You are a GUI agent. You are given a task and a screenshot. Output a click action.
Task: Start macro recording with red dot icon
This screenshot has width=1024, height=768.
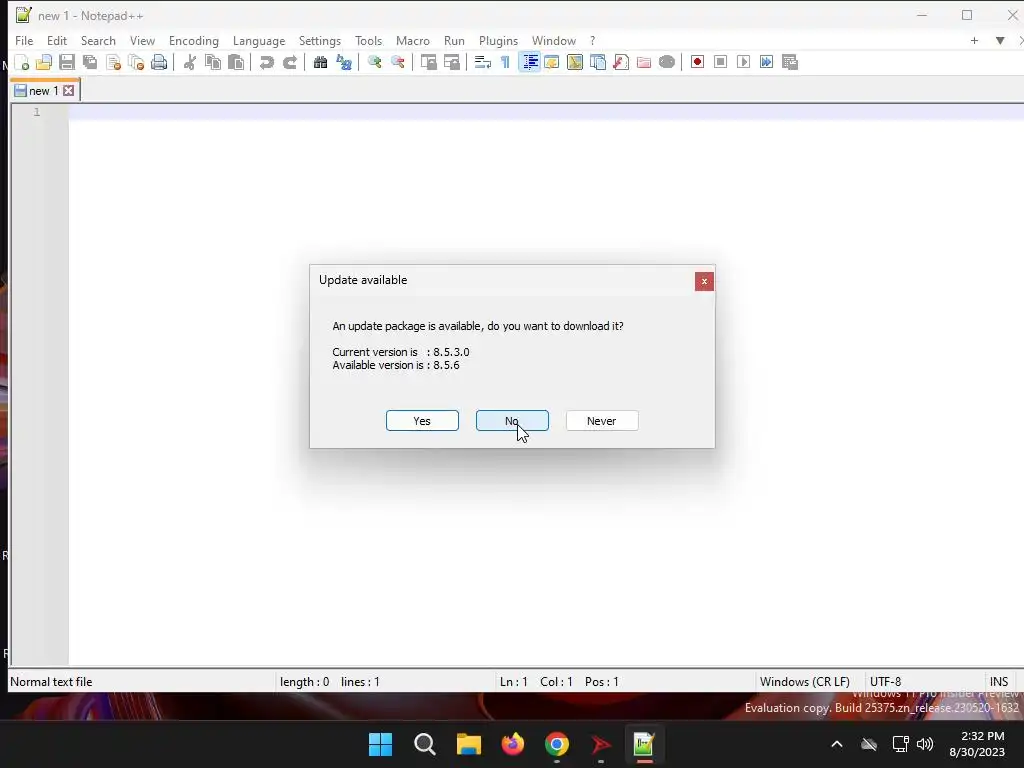(x=697, y=62)
